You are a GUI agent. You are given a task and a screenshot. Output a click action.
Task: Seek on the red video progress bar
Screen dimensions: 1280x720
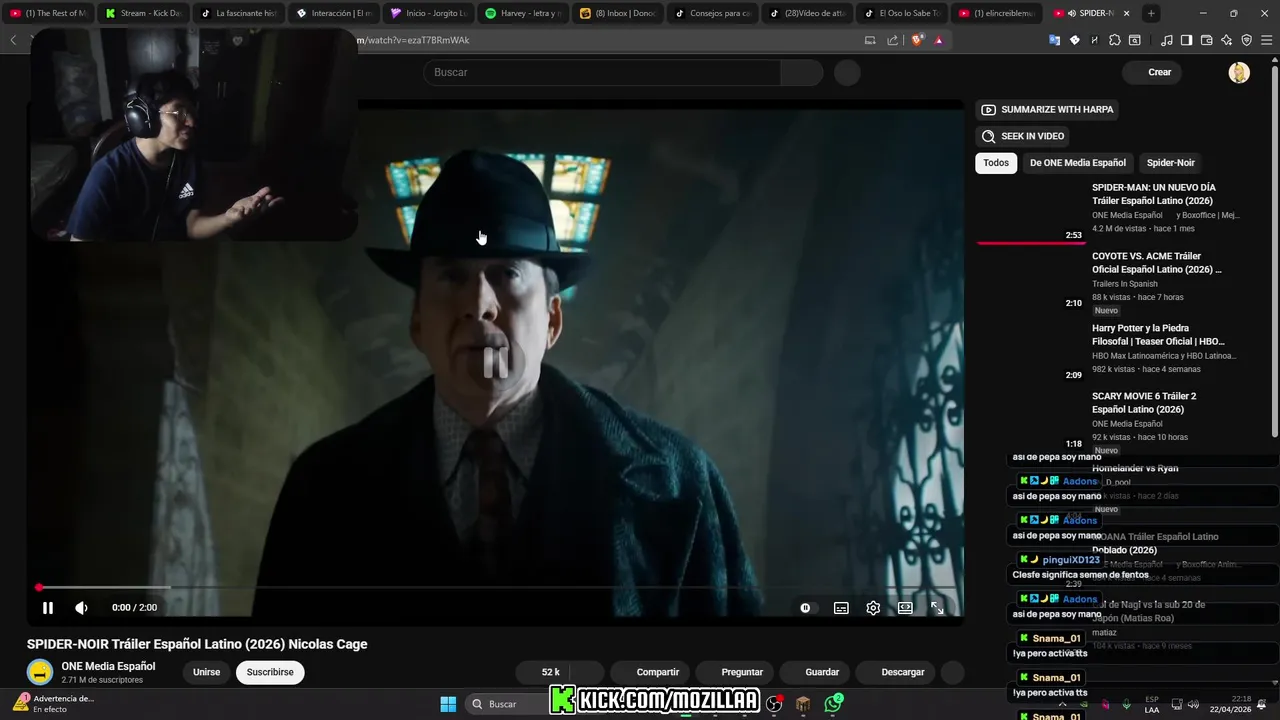[496, 587]
